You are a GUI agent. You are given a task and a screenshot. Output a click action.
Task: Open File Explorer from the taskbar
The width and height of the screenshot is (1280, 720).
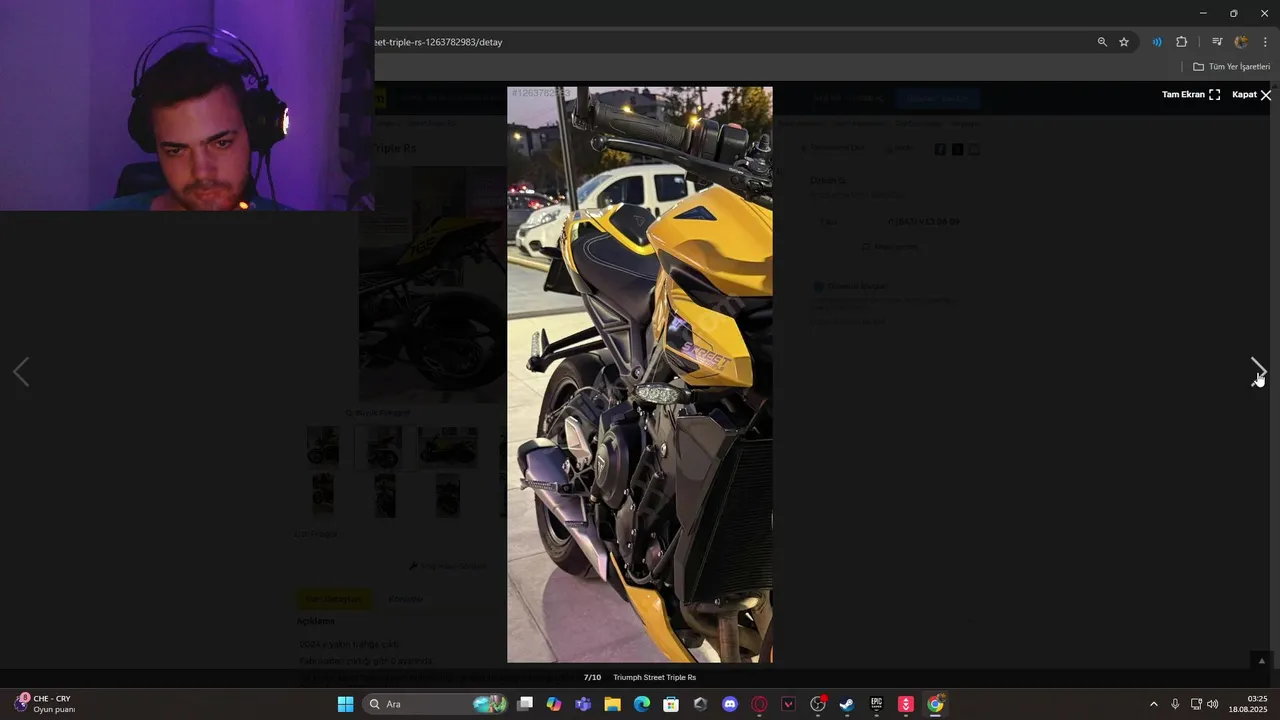(x=612, y=704)
